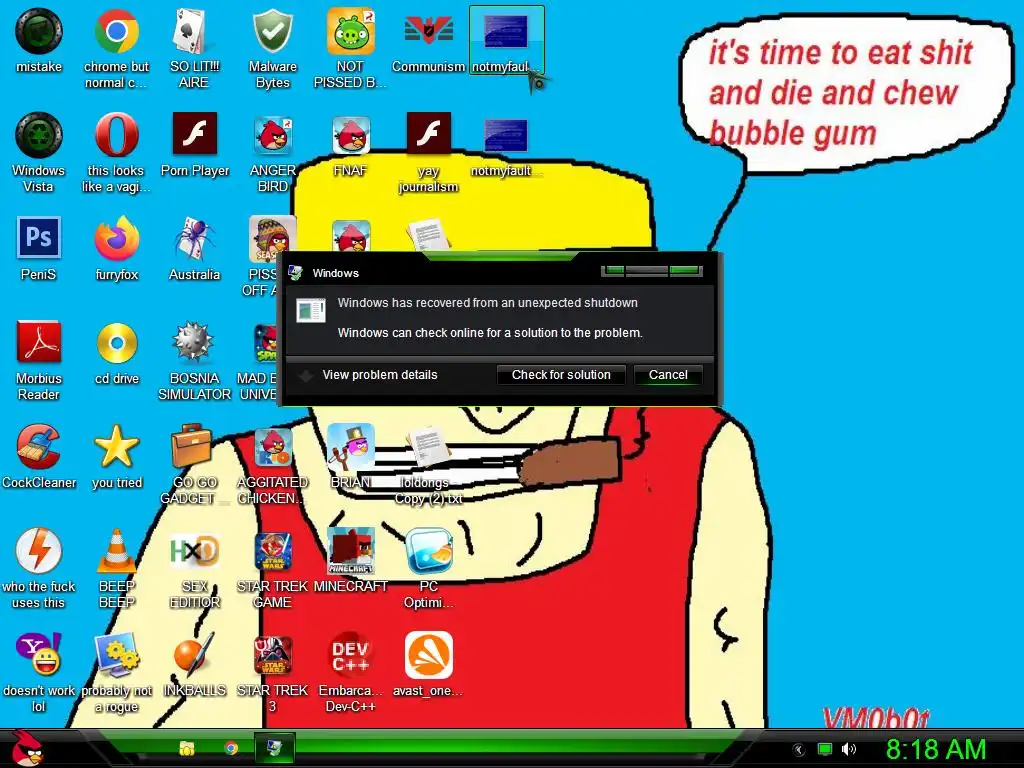Open 'who the fuck uses this' Winamp icon
The height and width of the screenshot is (768, 1024).
39,568
